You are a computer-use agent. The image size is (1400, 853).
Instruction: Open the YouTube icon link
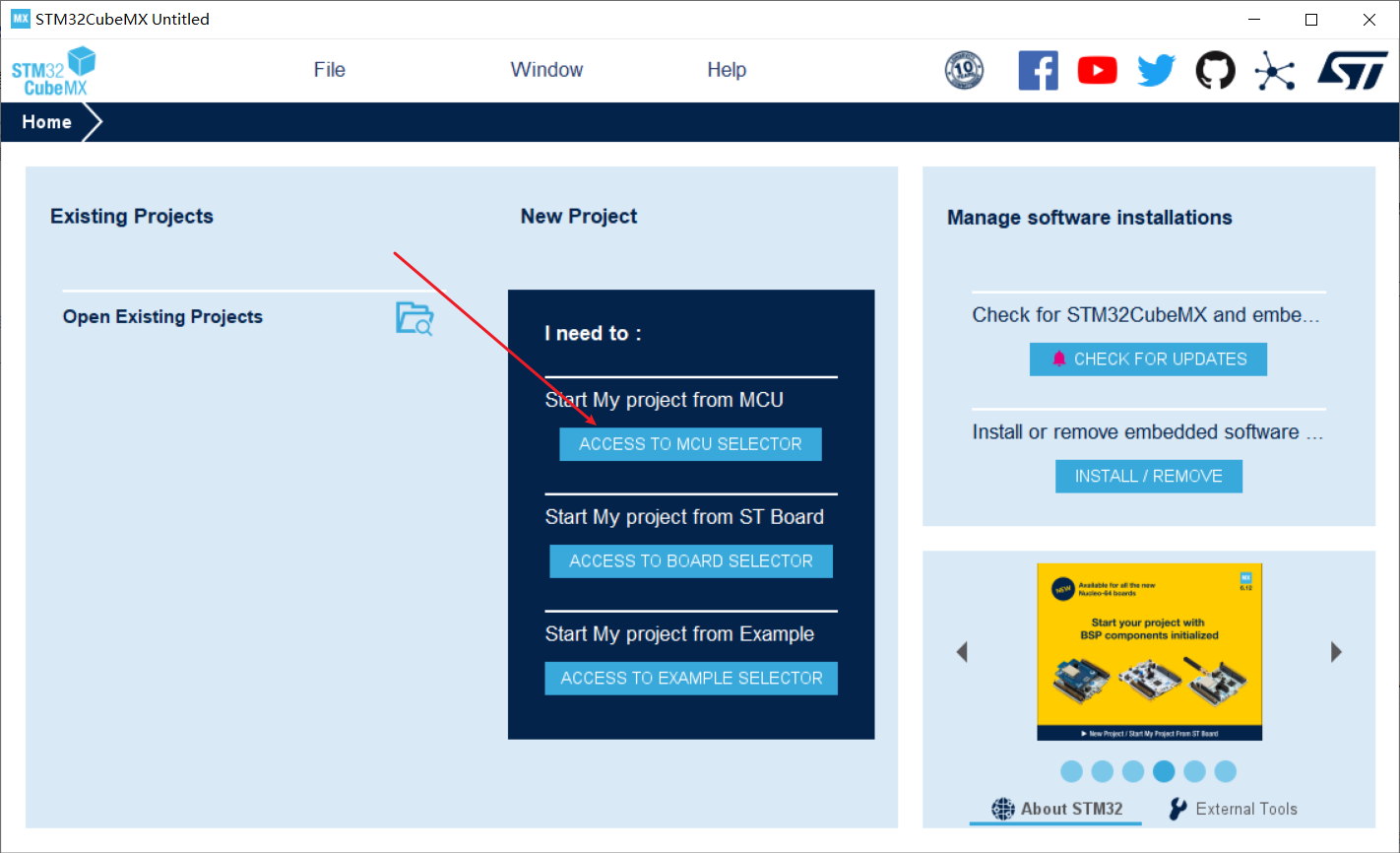click(1097, 71)
